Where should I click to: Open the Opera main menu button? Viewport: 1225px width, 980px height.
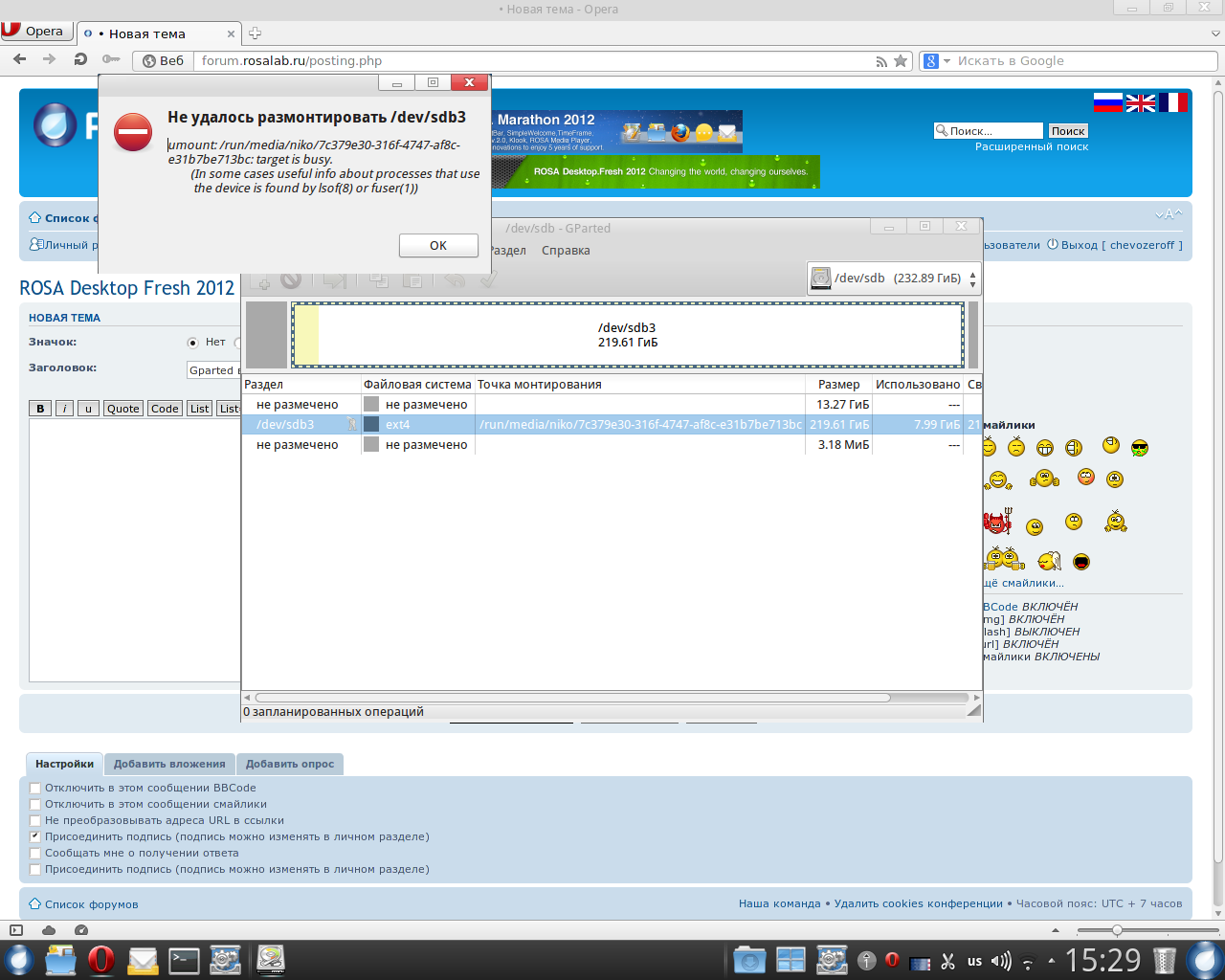pyautogui.click(x=36, y=31)
